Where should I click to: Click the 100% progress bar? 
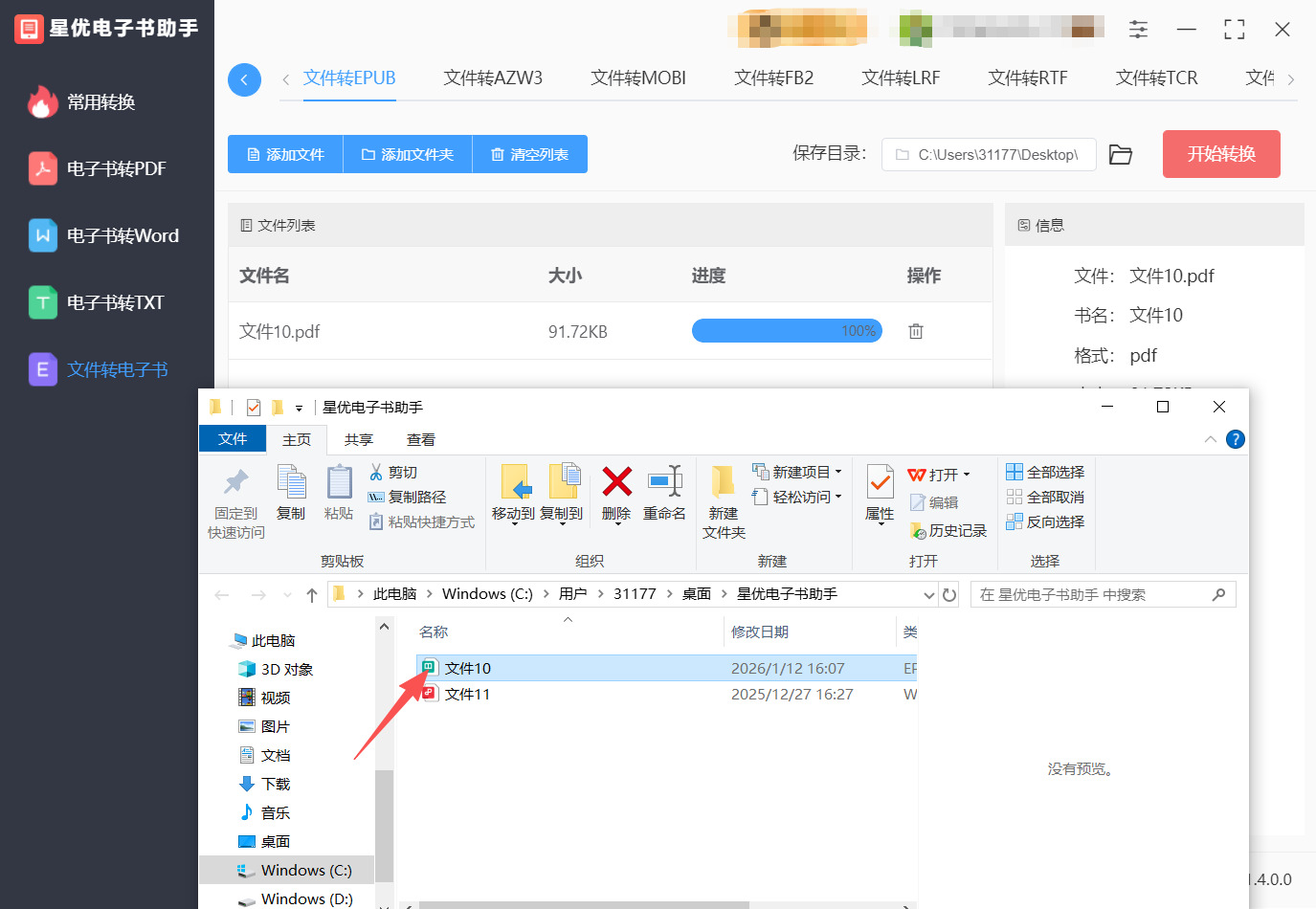click(x=786, y=331)
